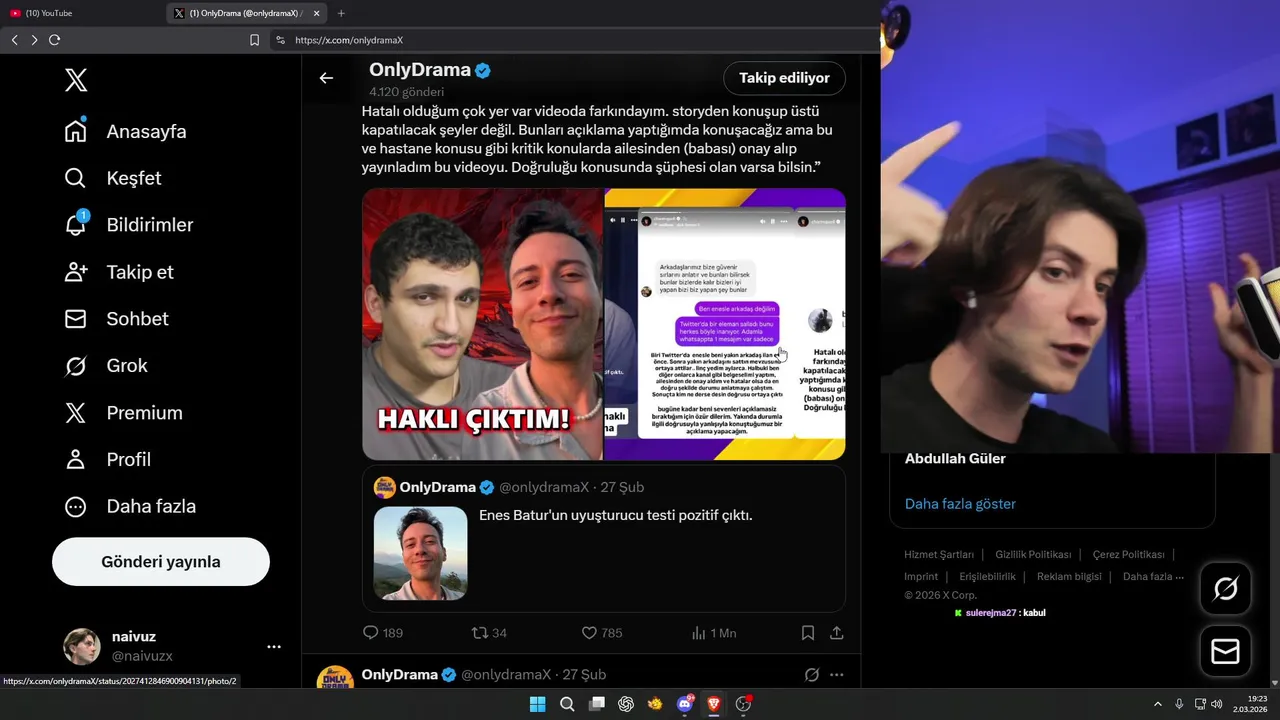Click the OnlyDrama avatar on next post
The height and width of the screenshot is (720, 1280).
(335, 677)
